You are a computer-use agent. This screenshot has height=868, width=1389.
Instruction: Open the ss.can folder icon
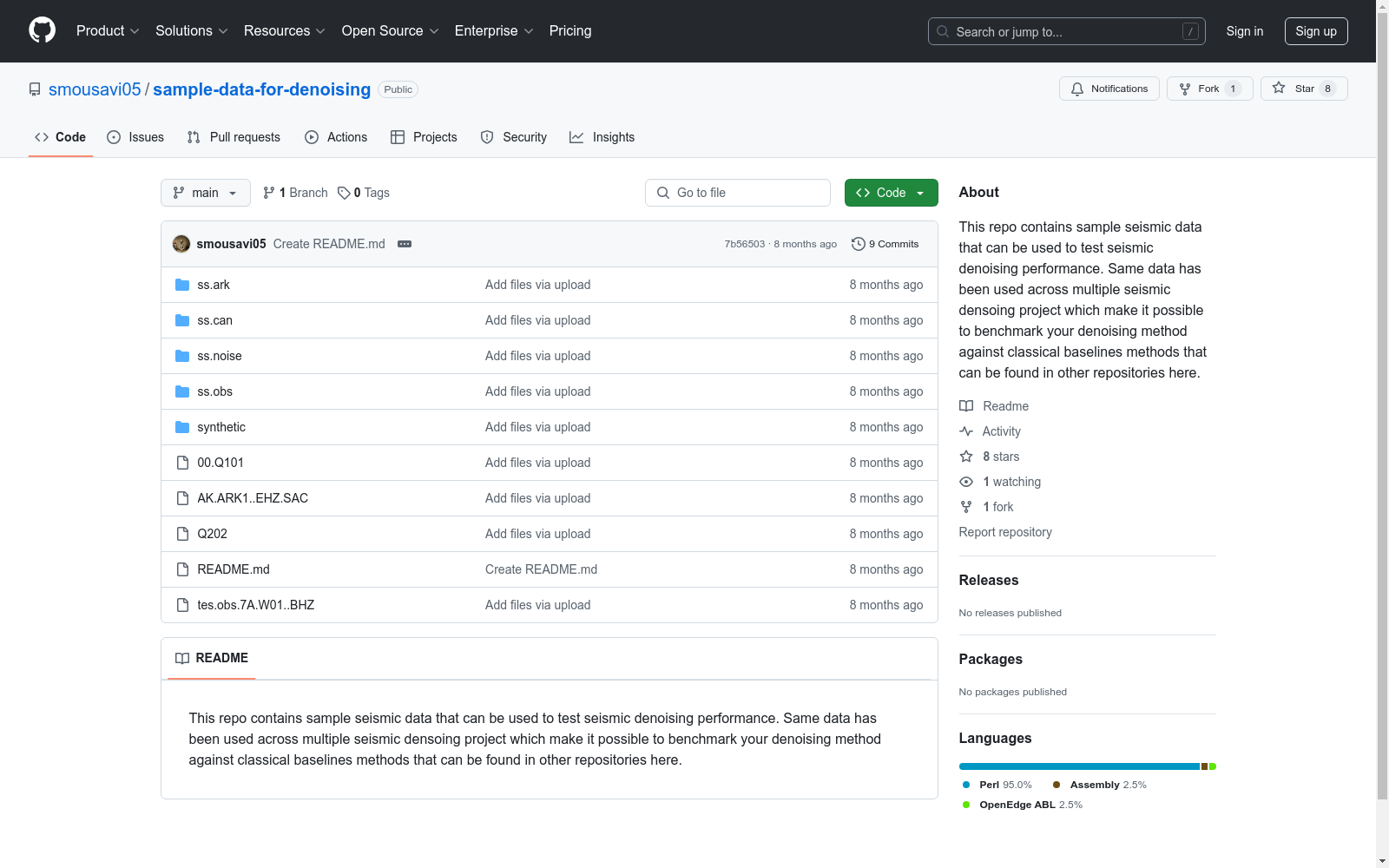[182, 320]
